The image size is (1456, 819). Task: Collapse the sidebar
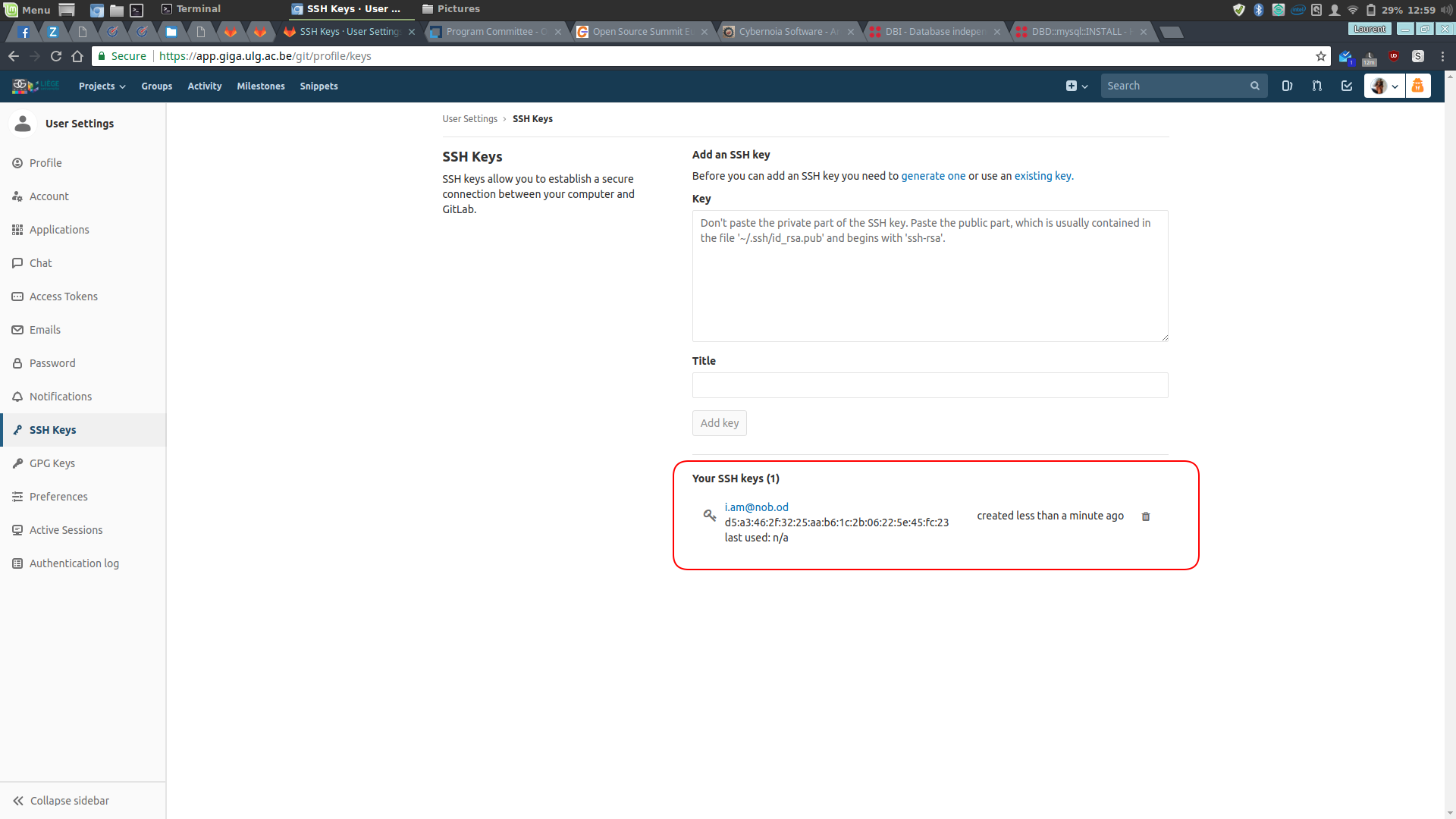click(x=83, y=801)
